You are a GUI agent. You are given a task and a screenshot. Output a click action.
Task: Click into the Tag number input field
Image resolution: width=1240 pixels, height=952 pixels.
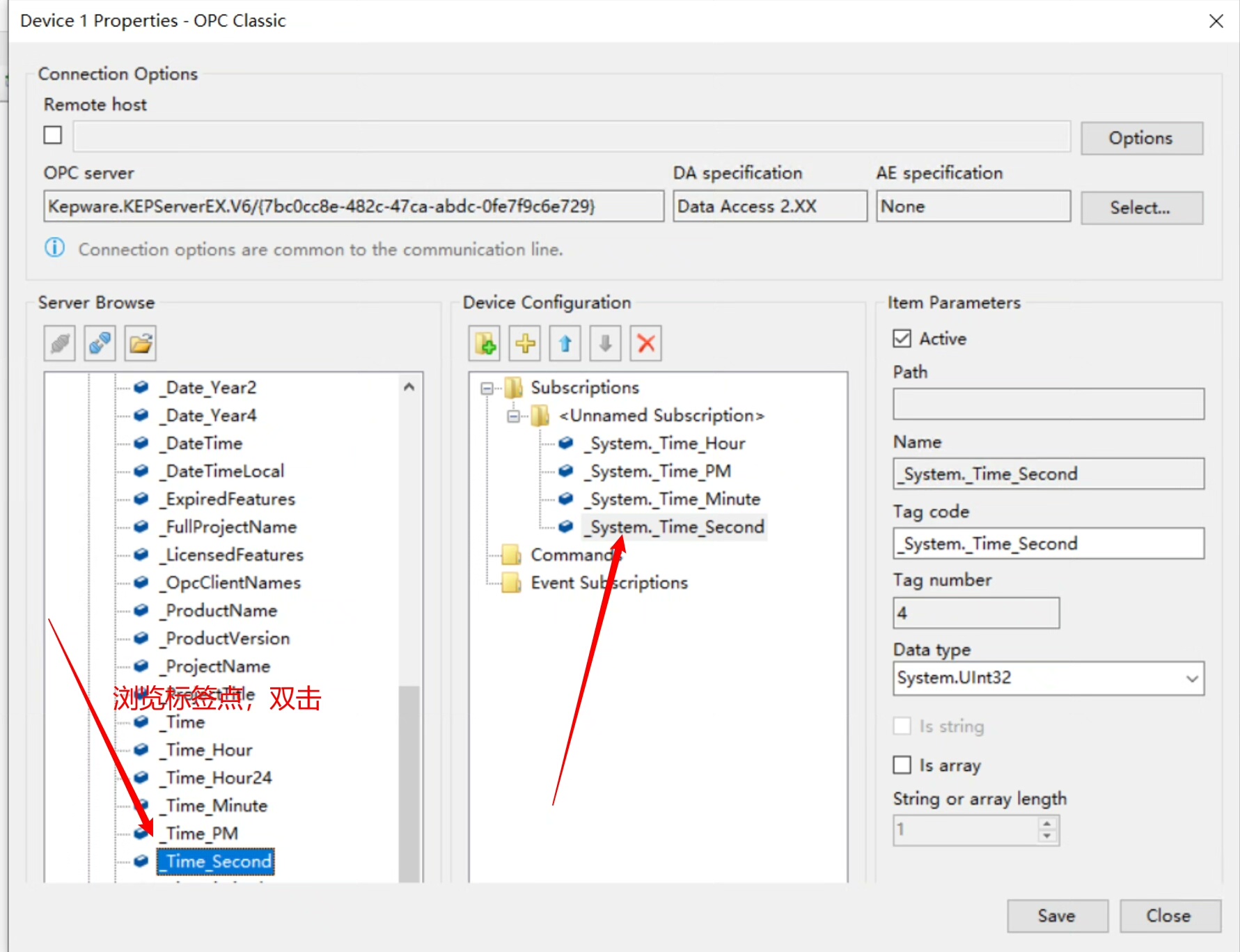point(975,613)
